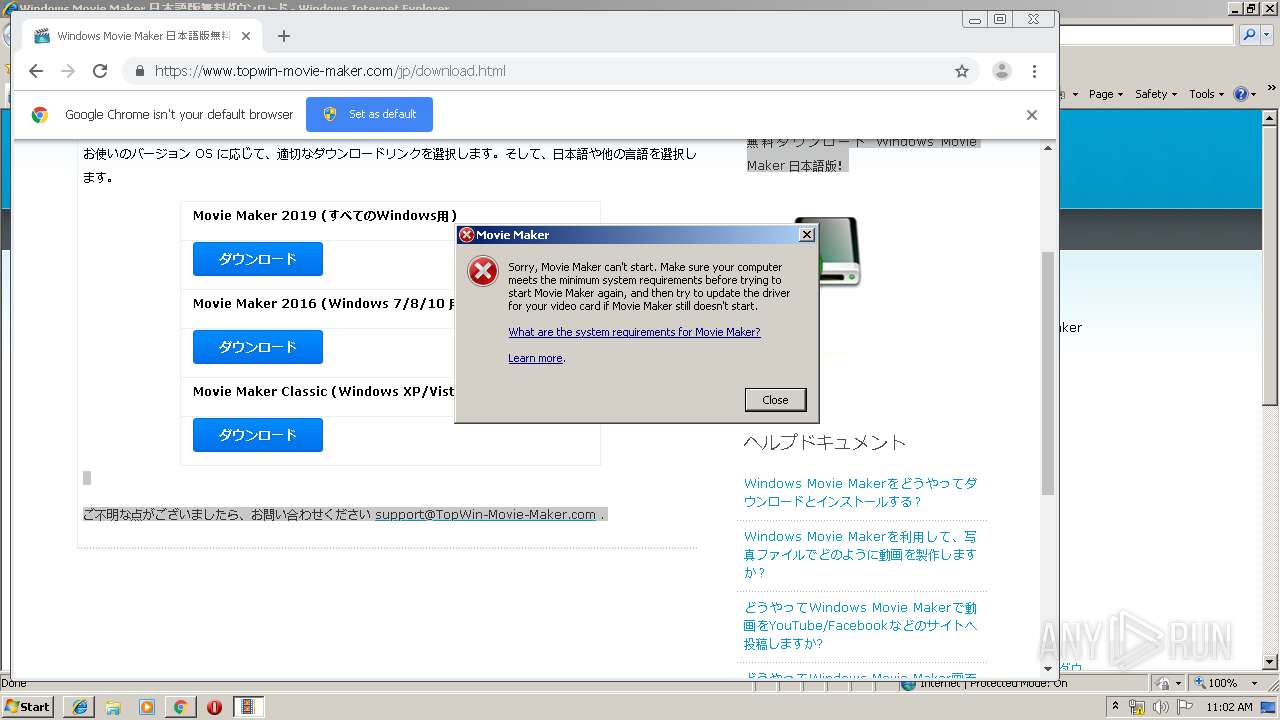Image resolution: width=1280 pixels, height=720 pixels.
Task: Show hidden system tray icons
Action: click(x=1116, y=707)
